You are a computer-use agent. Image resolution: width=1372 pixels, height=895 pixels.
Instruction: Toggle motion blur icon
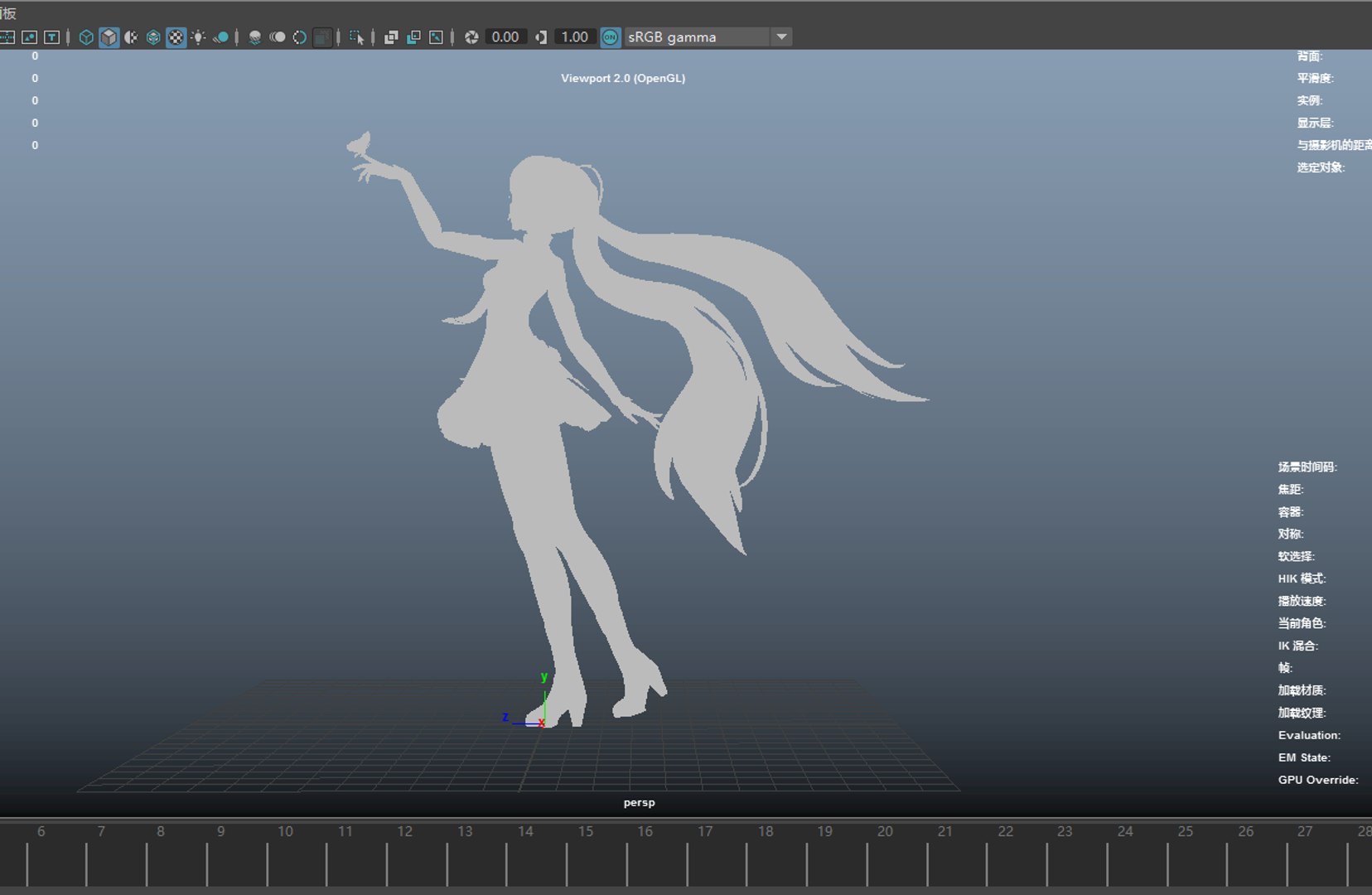(x=278, y=37)
